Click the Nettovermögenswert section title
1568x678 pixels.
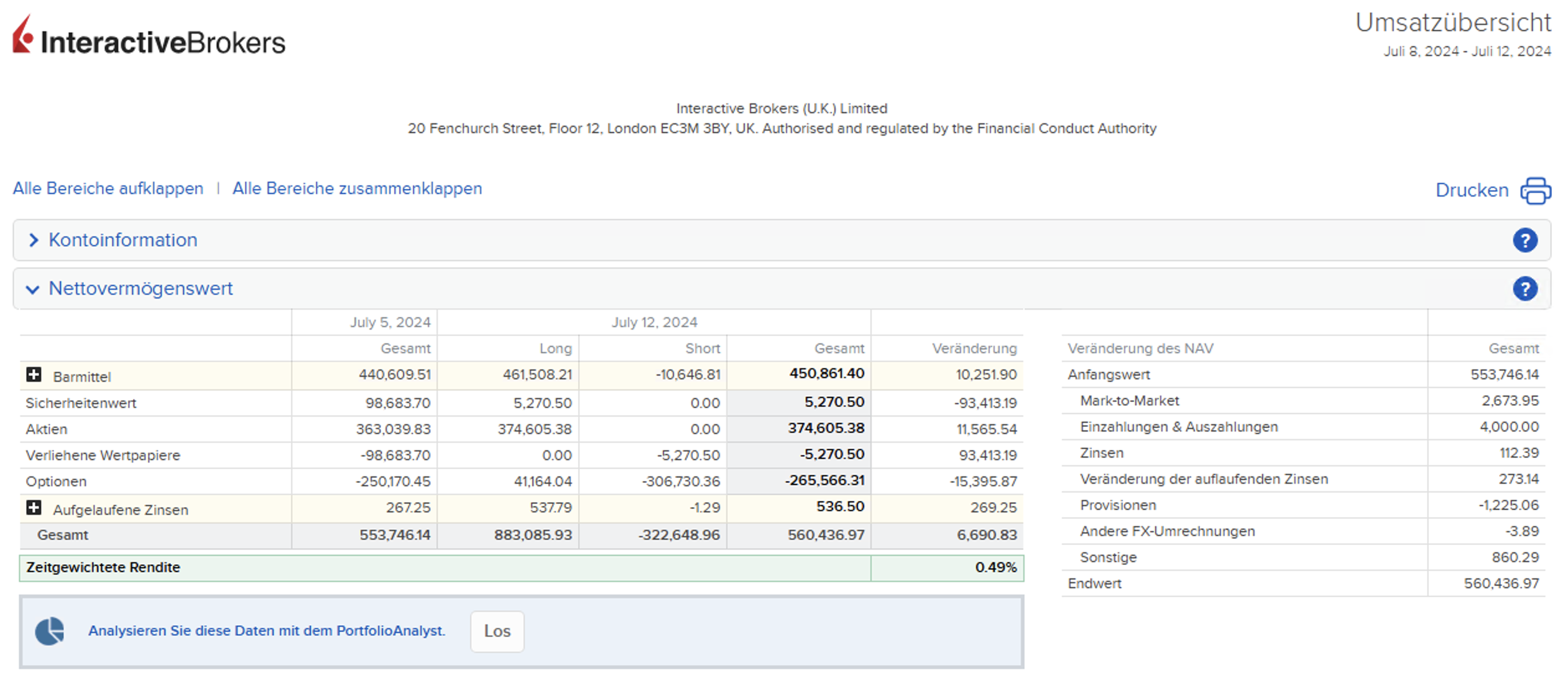141,289
